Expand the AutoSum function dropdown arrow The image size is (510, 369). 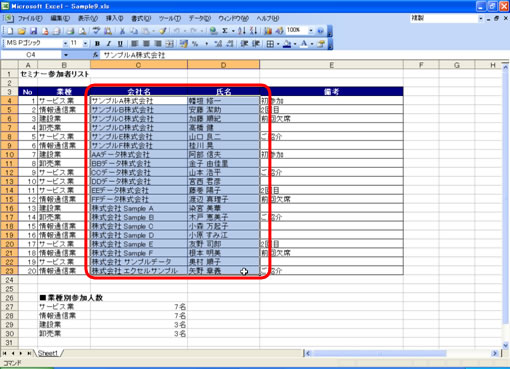pos(233,31)
